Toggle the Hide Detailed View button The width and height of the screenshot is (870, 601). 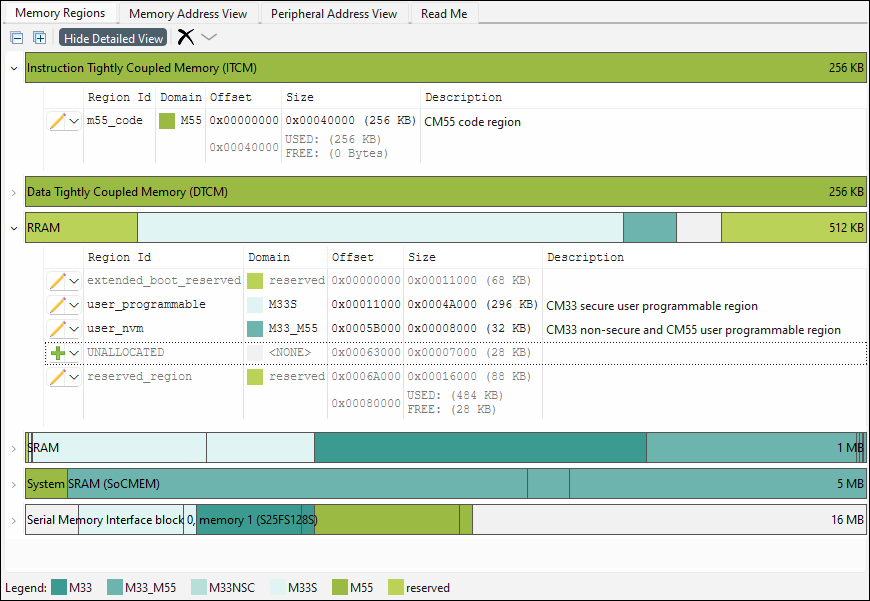(x=113, y=38)
